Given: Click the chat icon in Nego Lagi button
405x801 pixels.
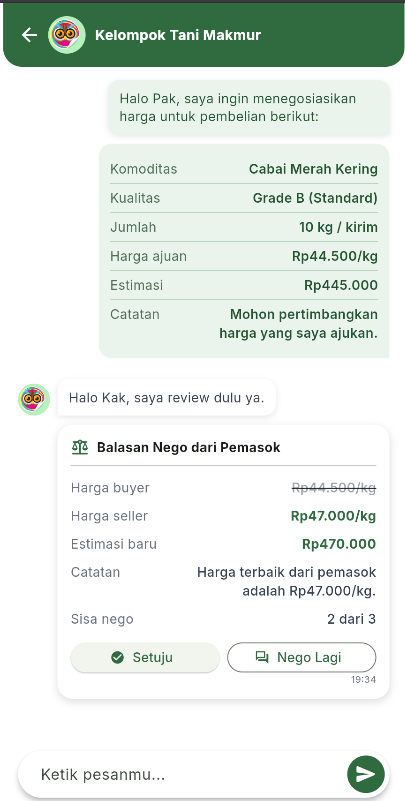Looking at the screenshot, I should pos(262,657).
